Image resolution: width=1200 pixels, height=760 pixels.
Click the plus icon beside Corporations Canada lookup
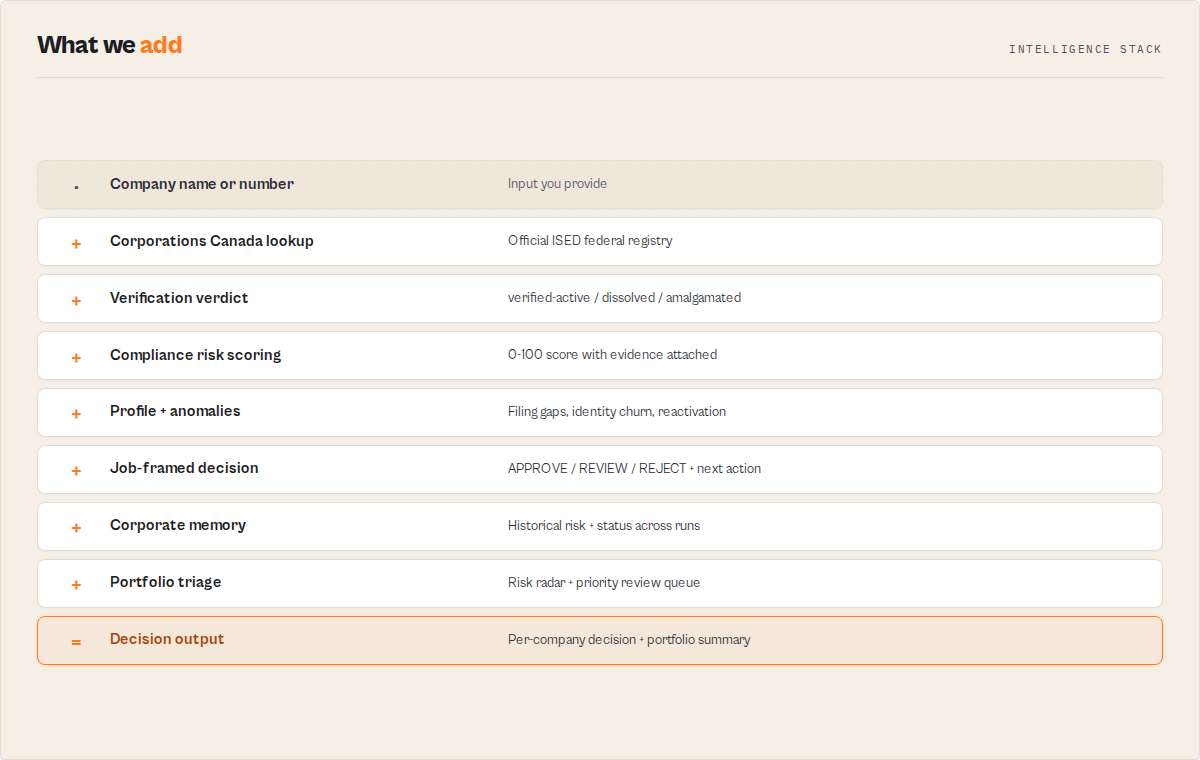click(x=76, y=243)
